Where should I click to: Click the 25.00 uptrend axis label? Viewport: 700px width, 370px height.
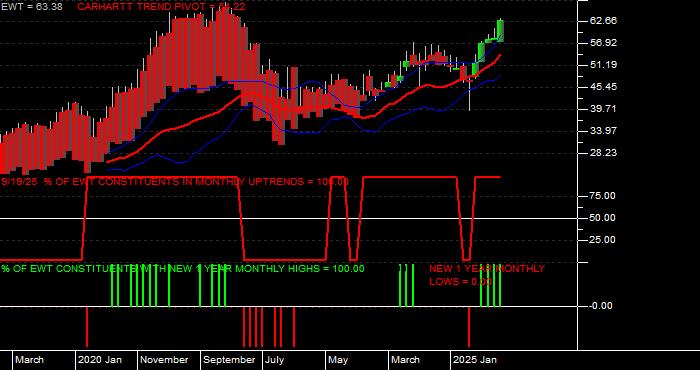tap(603, 240)
